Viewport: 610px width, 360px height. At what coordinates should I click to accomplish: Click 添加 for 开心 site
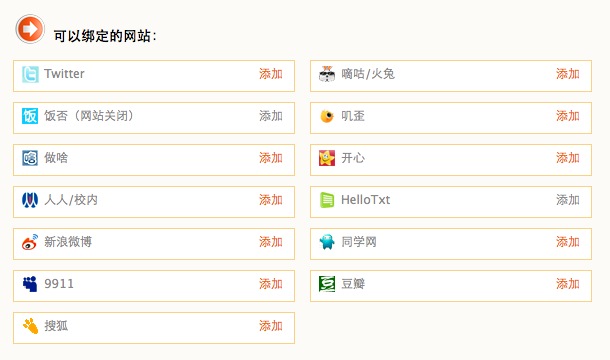[568, 158]
